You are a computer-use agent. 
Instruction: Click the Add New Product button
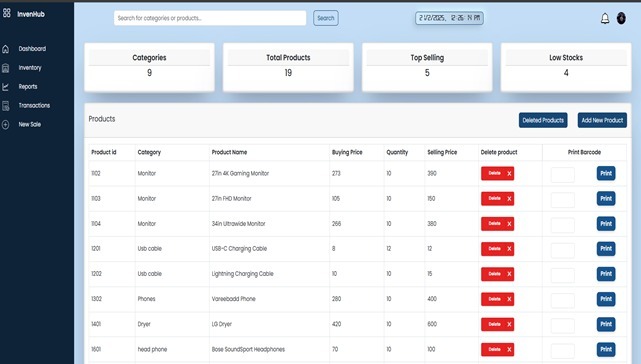coord(602,120)
